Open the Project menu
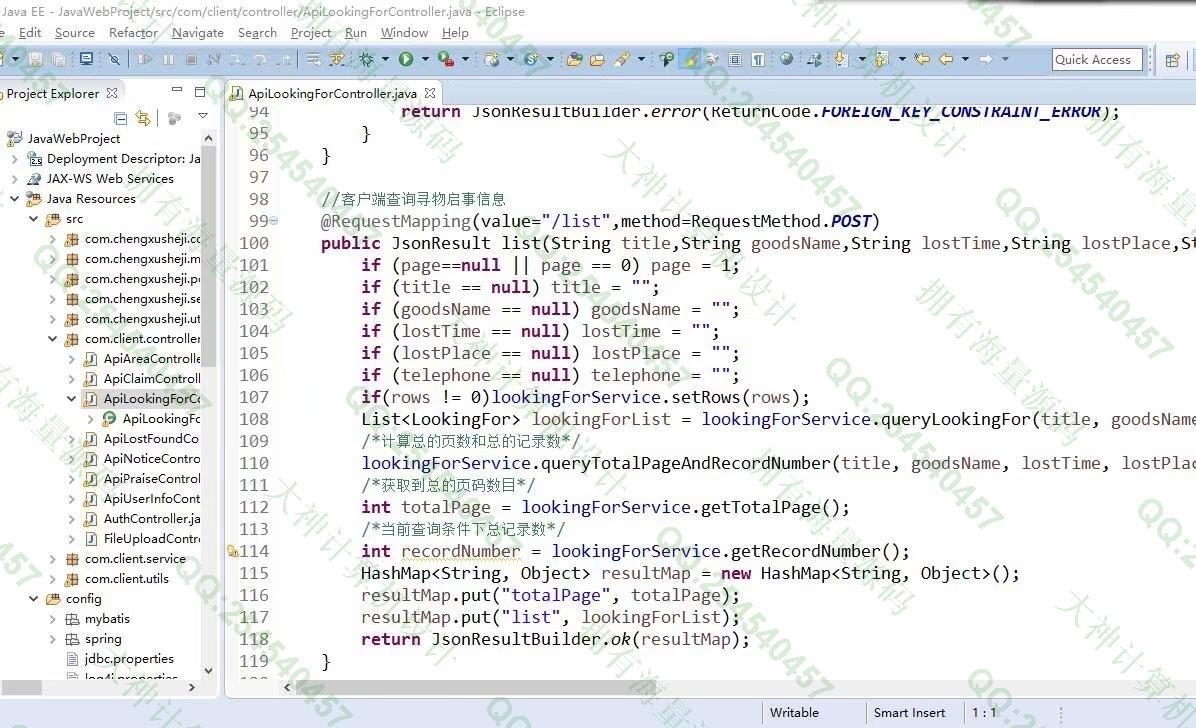The image size is (1196, 728). tap(310, 33)
